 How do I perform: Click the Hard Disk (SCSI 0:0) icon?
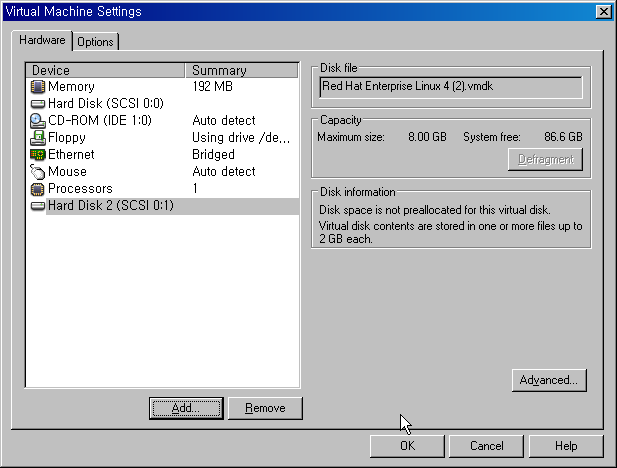38,104
